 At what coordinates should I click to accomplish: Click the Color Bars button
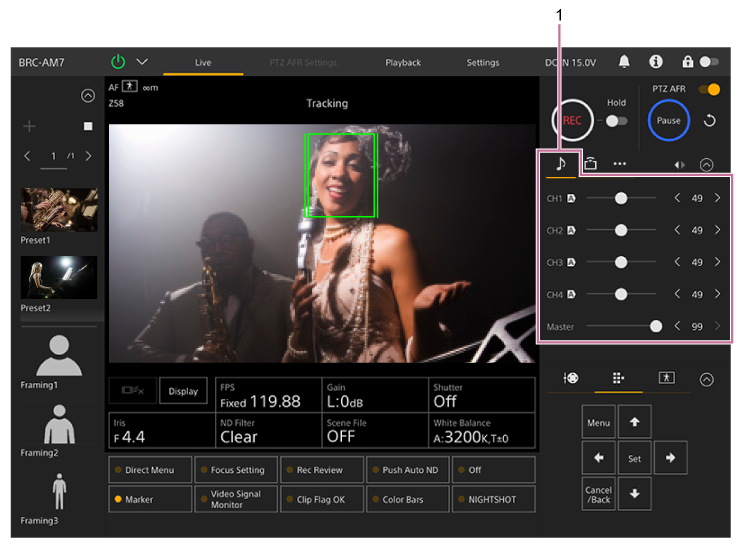point(408,499)
